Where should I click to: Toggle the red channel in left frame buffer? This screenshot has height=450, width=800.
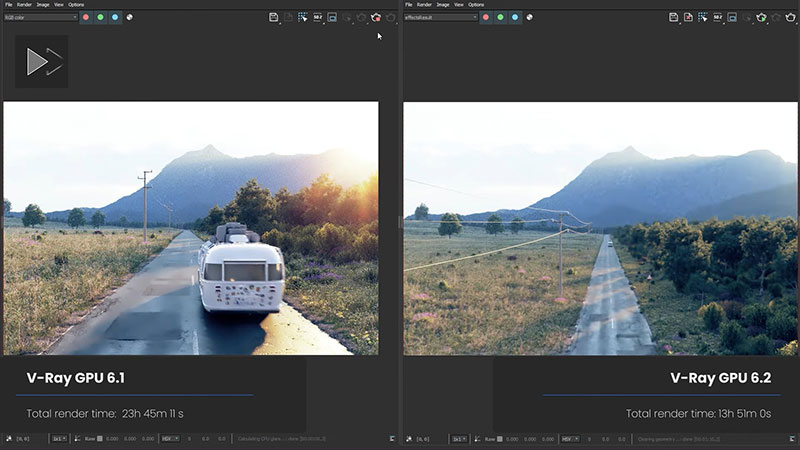[86, 17]
